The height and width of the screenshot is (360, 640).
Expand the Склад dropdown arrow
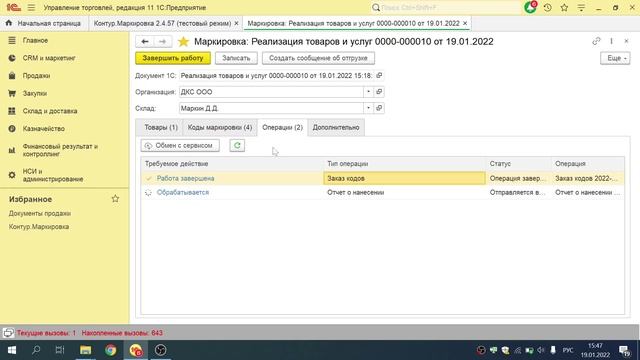click(x=368, y=108)
